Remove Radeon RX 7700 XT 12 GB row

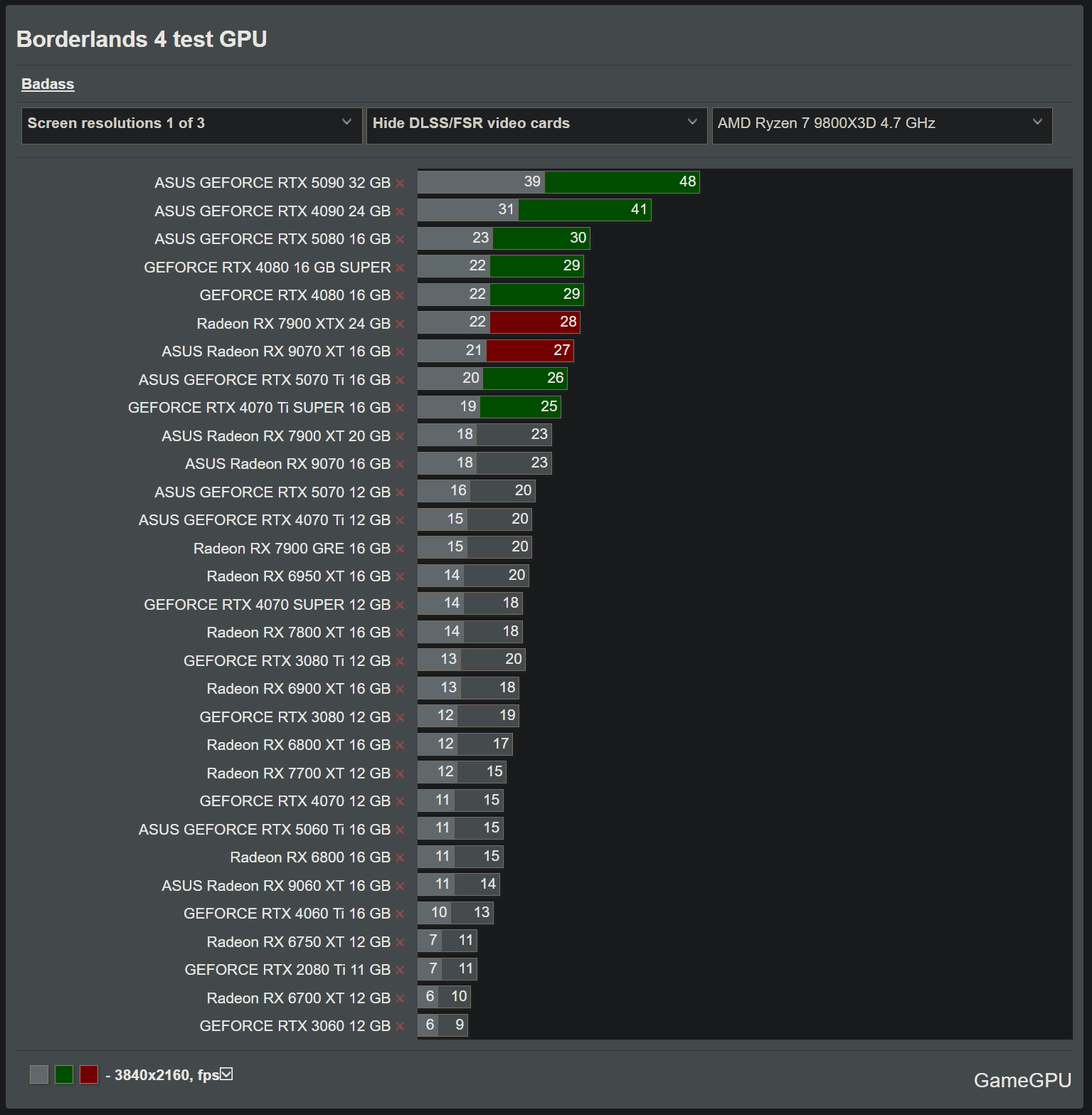click(x=401, y=773)
